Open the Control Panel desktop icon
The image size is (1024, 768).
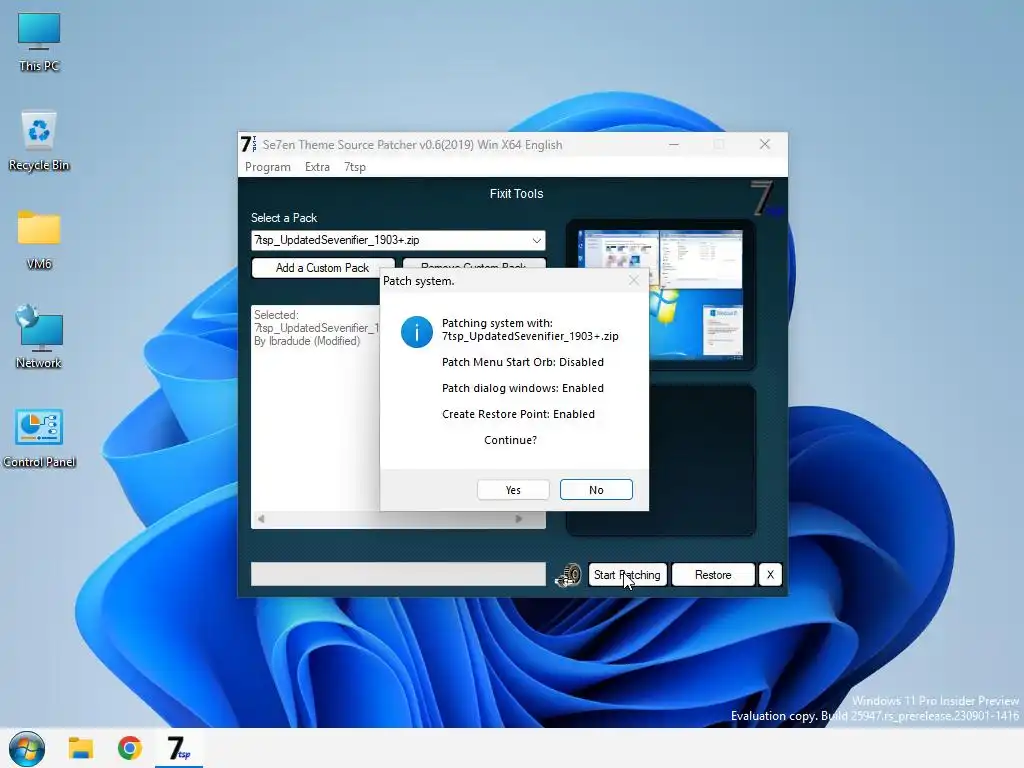[x=39, y=438]
